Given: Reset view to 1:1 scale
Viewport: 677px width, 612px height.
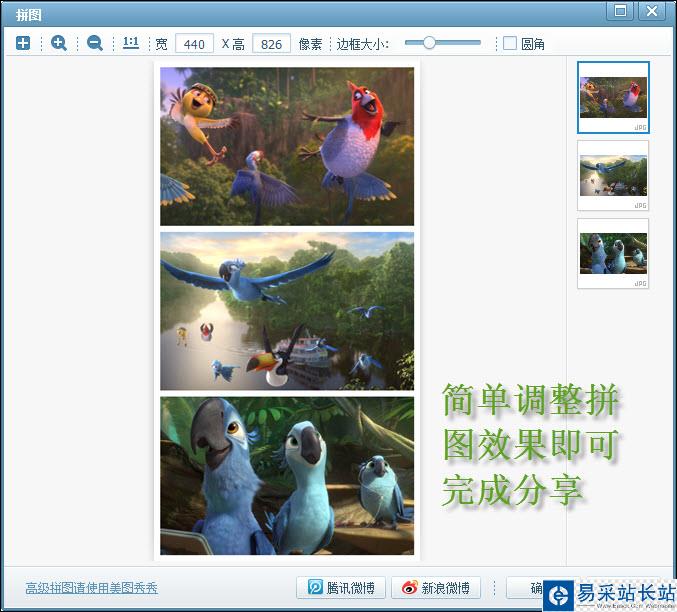Looking at the screenshot, I should click(130, 43).
